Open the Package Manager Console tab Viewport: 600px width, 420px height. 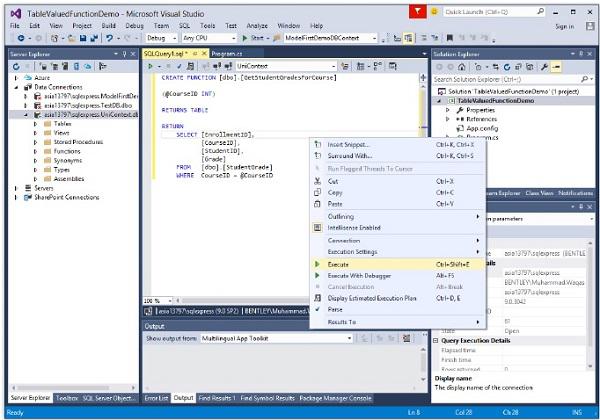(335, 398)
